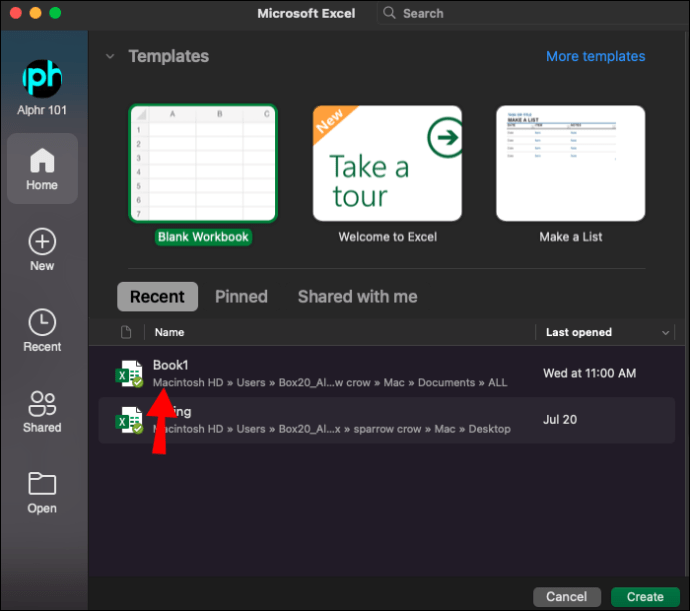Select the Welcome to Excel tour template

click(x=387, y=163)
